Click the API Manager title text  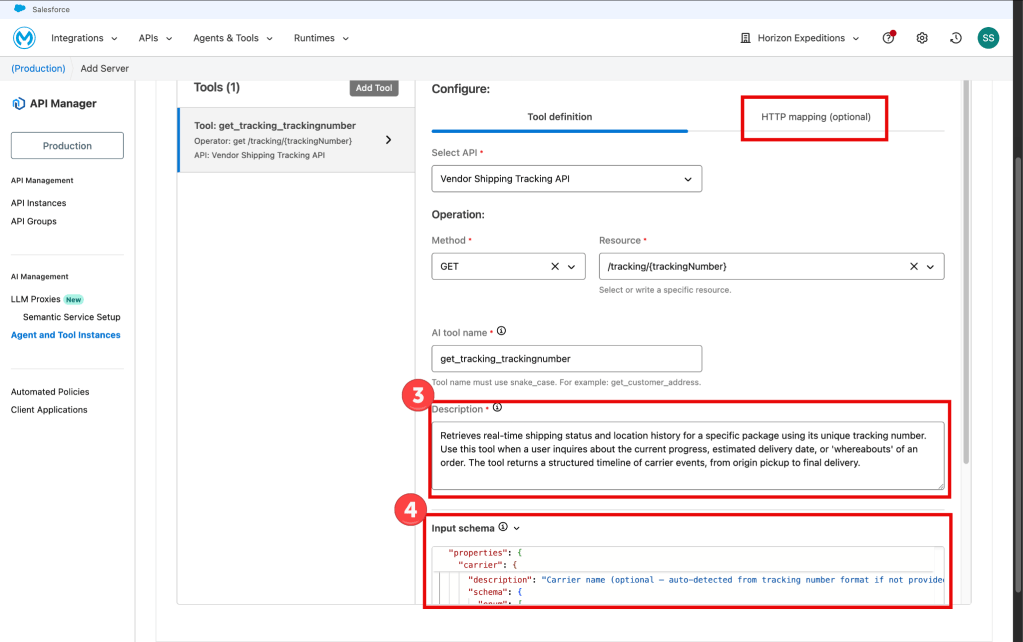click(x=63, y=103)
